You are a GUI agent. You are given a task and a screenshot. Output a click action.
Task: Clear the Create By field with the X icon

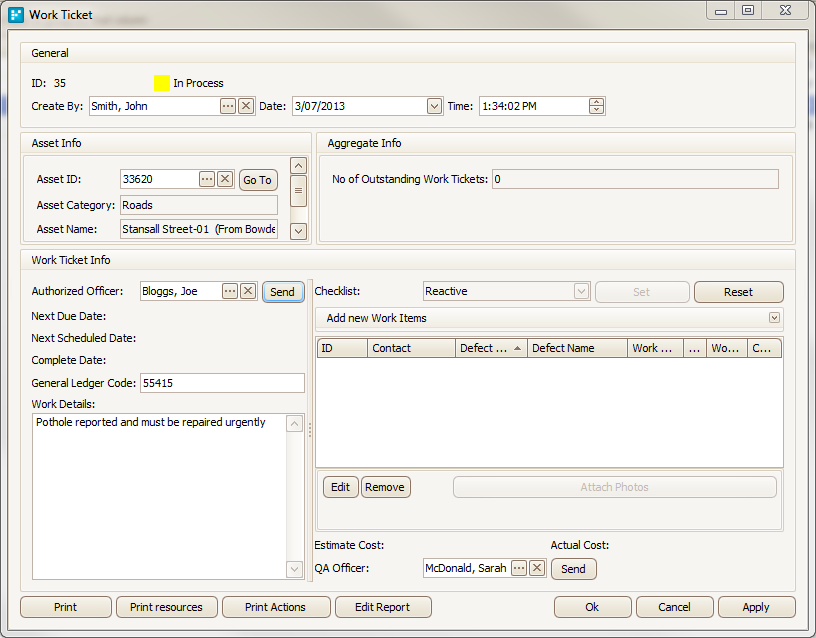[245, 106]
